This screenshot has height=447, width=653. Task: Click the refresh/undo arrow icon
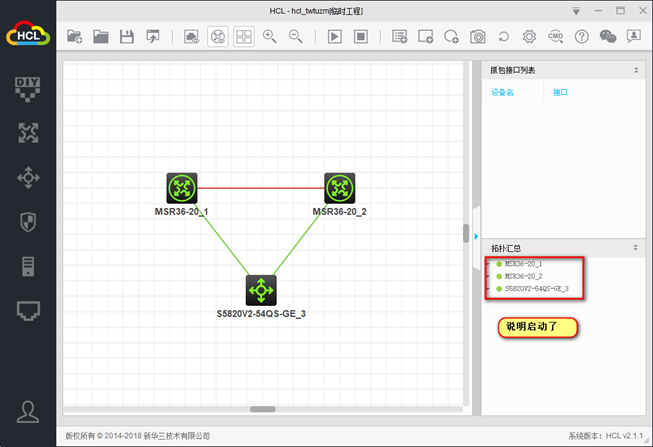coord(503,37)
